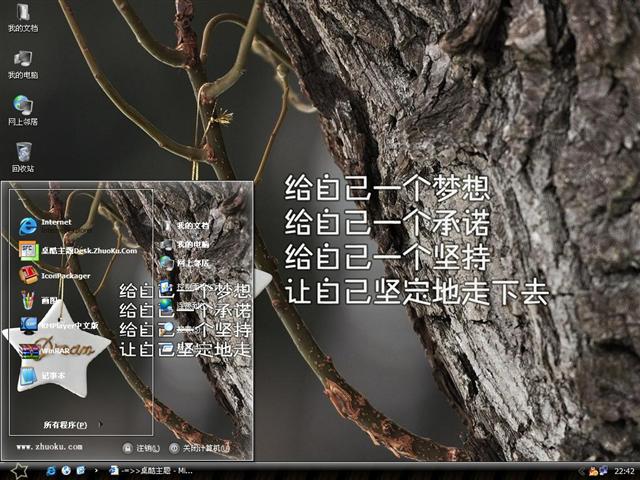Screen dimensions: 640x480
Task: Open the 我的电脑 desktop icon
Action: (x=23, y=65)
